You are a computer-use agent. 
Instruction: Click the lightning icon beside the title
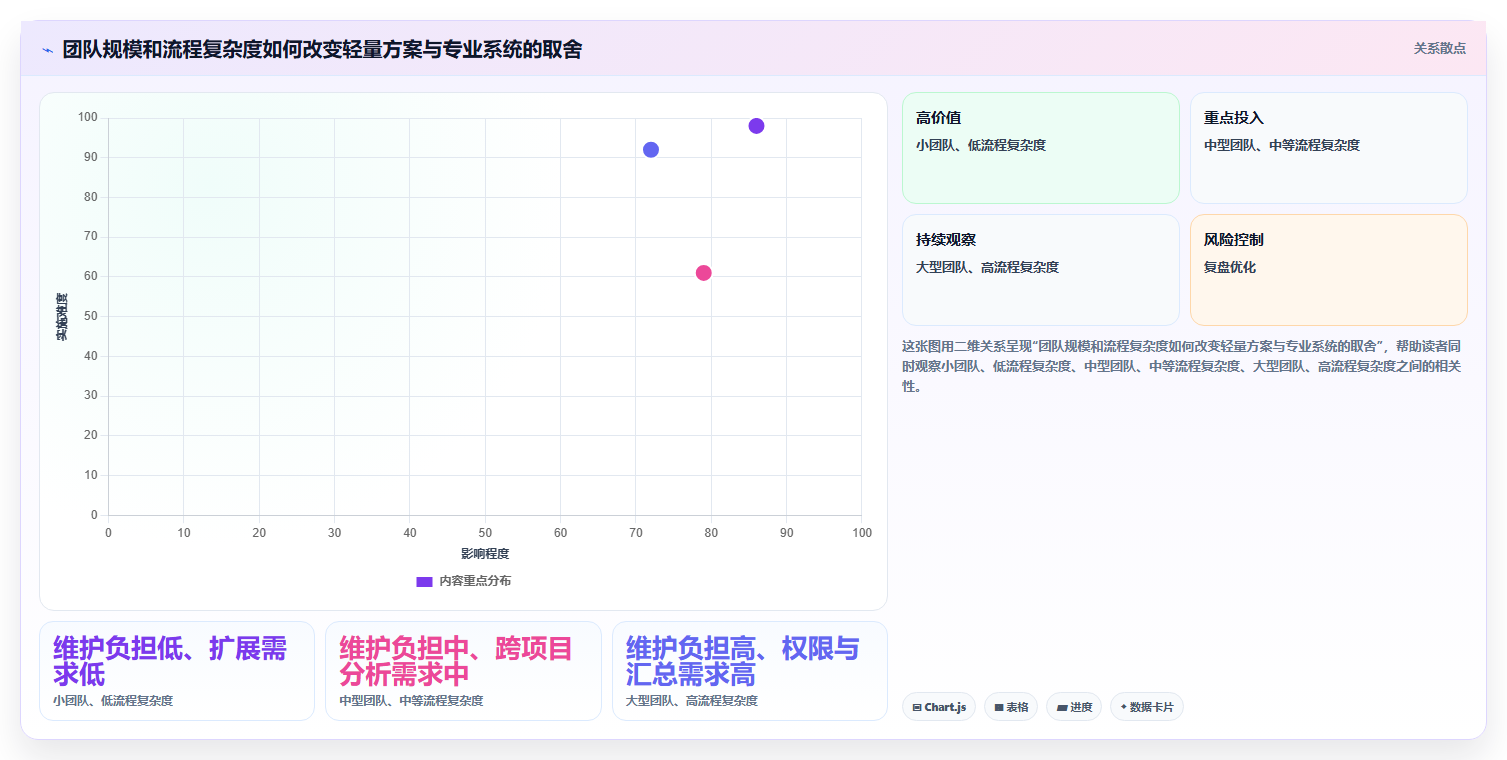(47, 49)
